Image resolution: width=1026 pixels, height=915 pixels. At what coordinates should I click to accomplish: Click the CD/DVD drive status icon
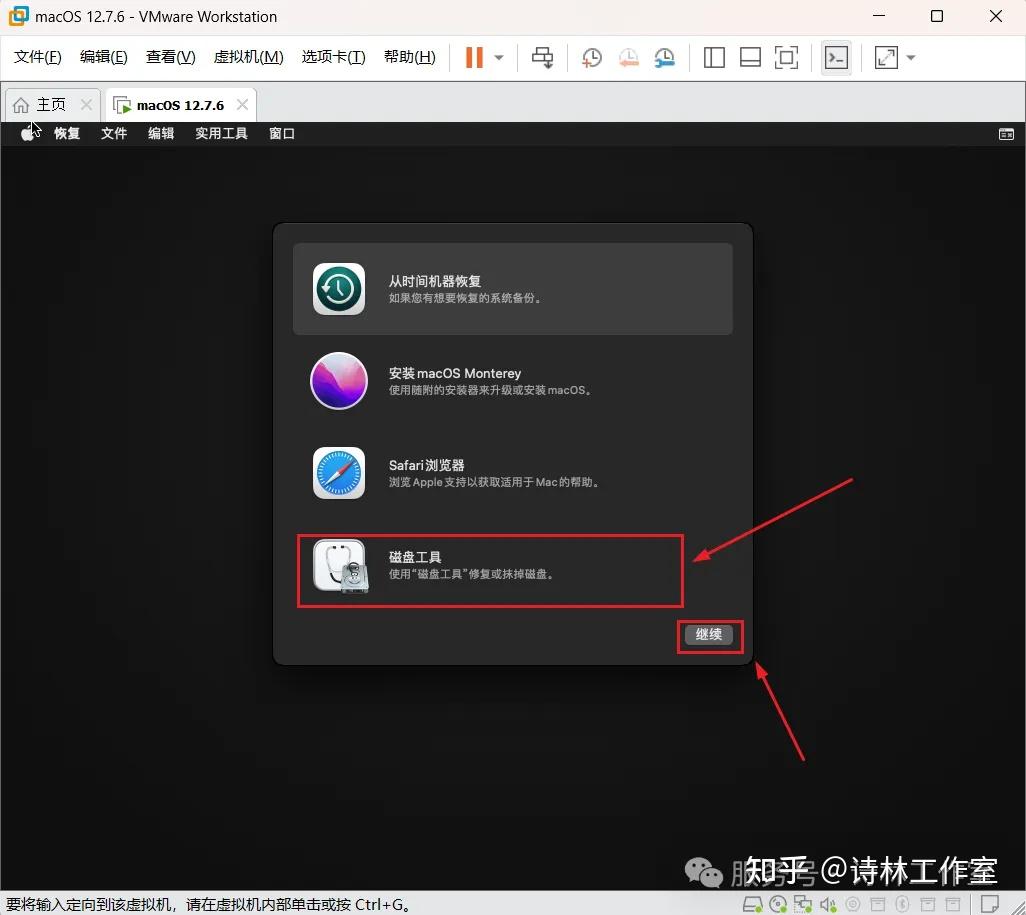tap(778, 905)
